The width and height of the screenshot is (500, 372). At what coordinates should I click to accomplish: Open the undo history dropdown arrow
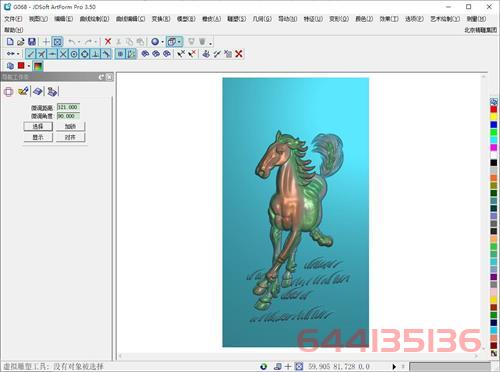pyautogui.click(x=79, y=42)
